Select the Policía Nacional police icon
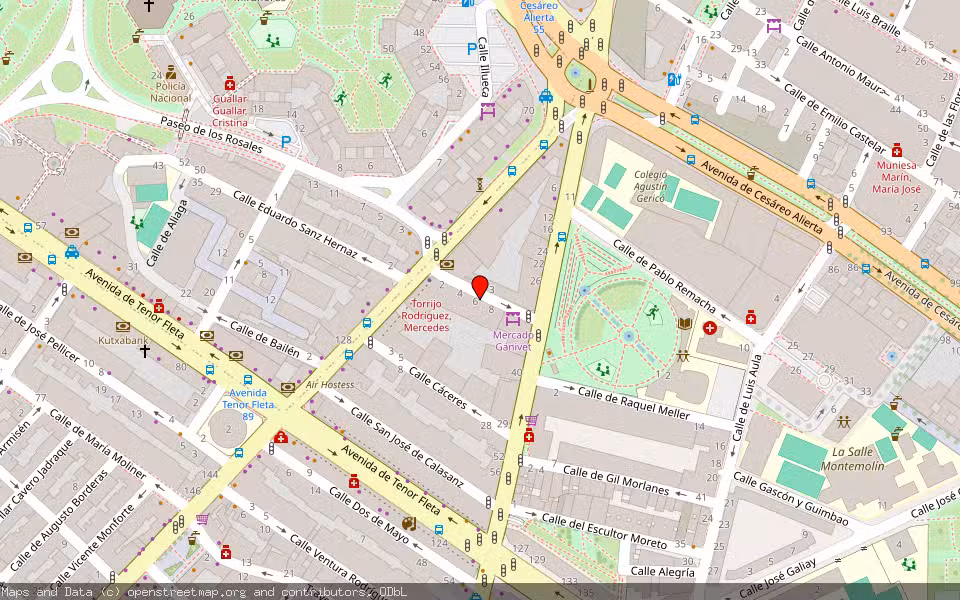This screenshot has width=960, height=600. pos(170,71)
